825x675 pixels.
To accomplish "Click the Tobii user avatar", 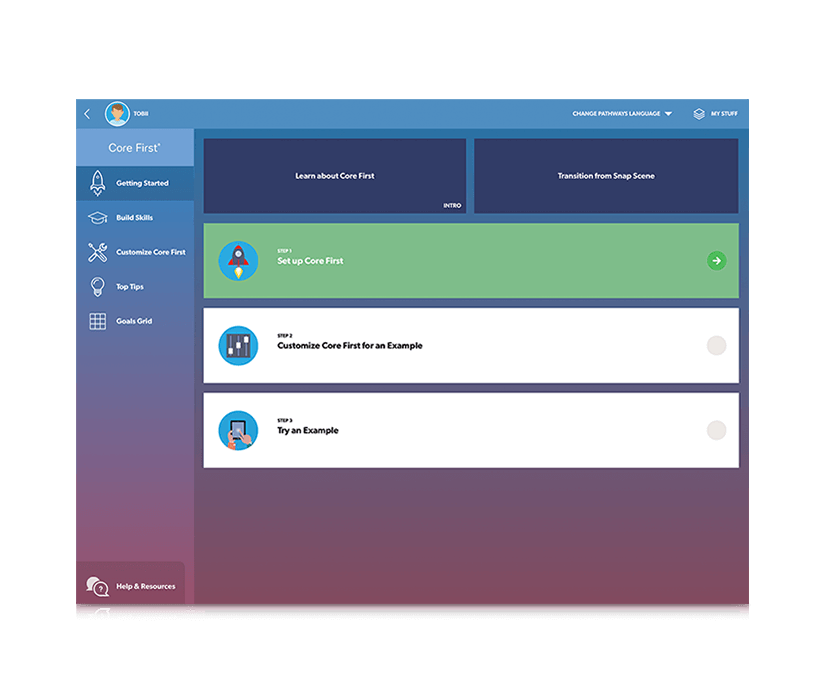I will click(x=117, y=113).
